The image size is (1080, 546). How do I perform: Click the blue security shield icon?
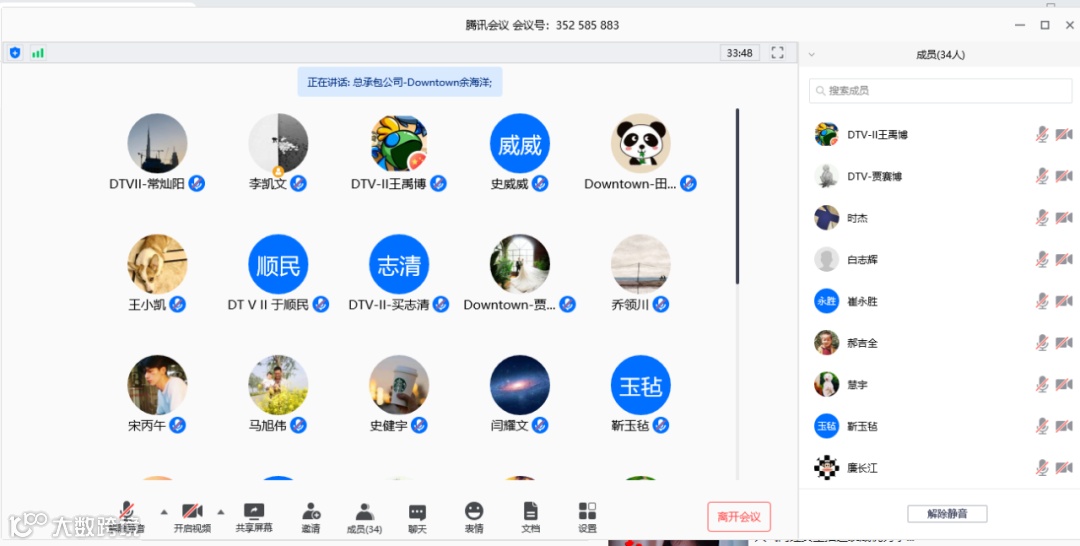coord(15,52)
